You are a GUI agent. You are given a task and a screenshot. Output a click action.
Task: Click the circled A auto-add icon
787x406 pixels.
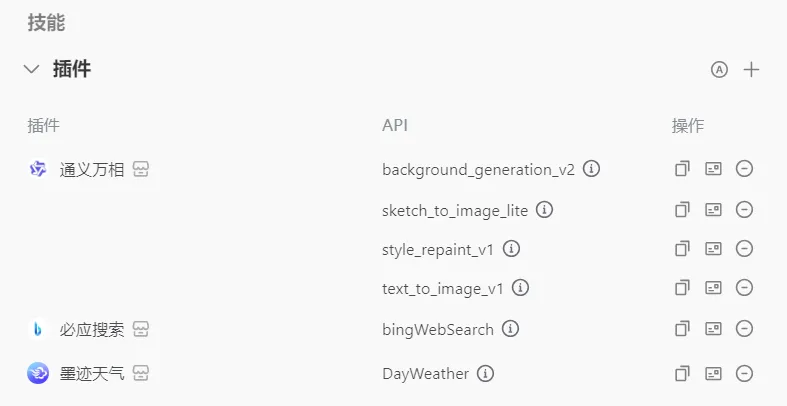[x=719, y=70]
